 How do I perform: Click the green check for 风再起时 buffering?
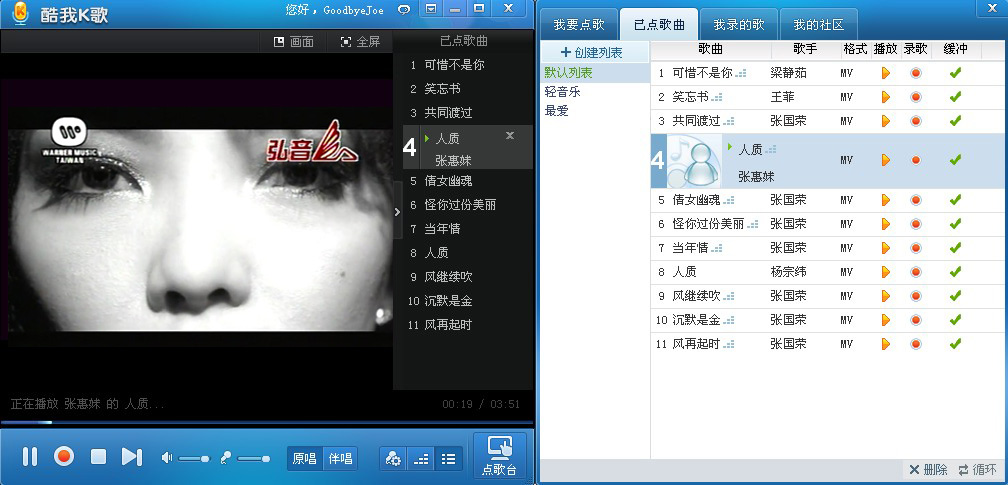[x=955, y=344]
